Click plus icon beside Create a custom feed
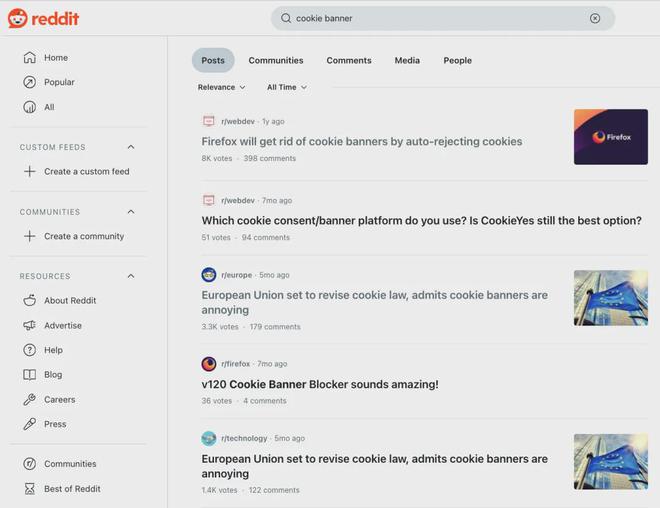The image size is (660, 508). pyautogui.click(x=29, y=171)
